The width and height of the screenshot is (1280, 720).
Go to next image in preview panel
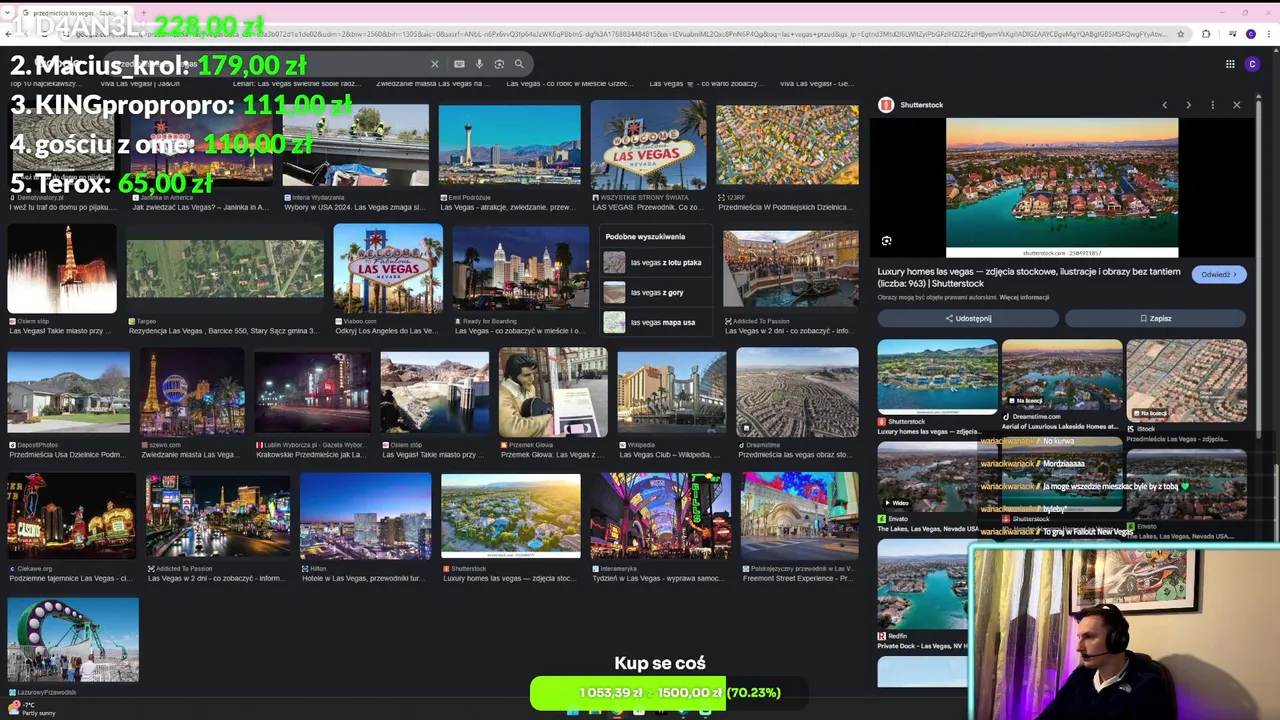tap(1188, 105)
